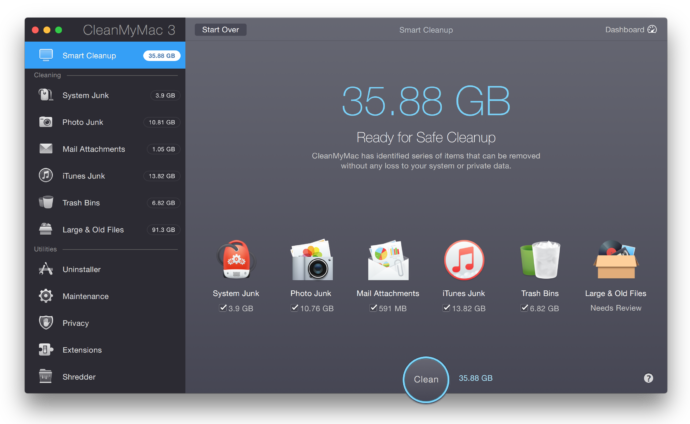The image size is (690, 424).
Task: Switch to iTunes Junk section
Action: (x=105, y=175)
